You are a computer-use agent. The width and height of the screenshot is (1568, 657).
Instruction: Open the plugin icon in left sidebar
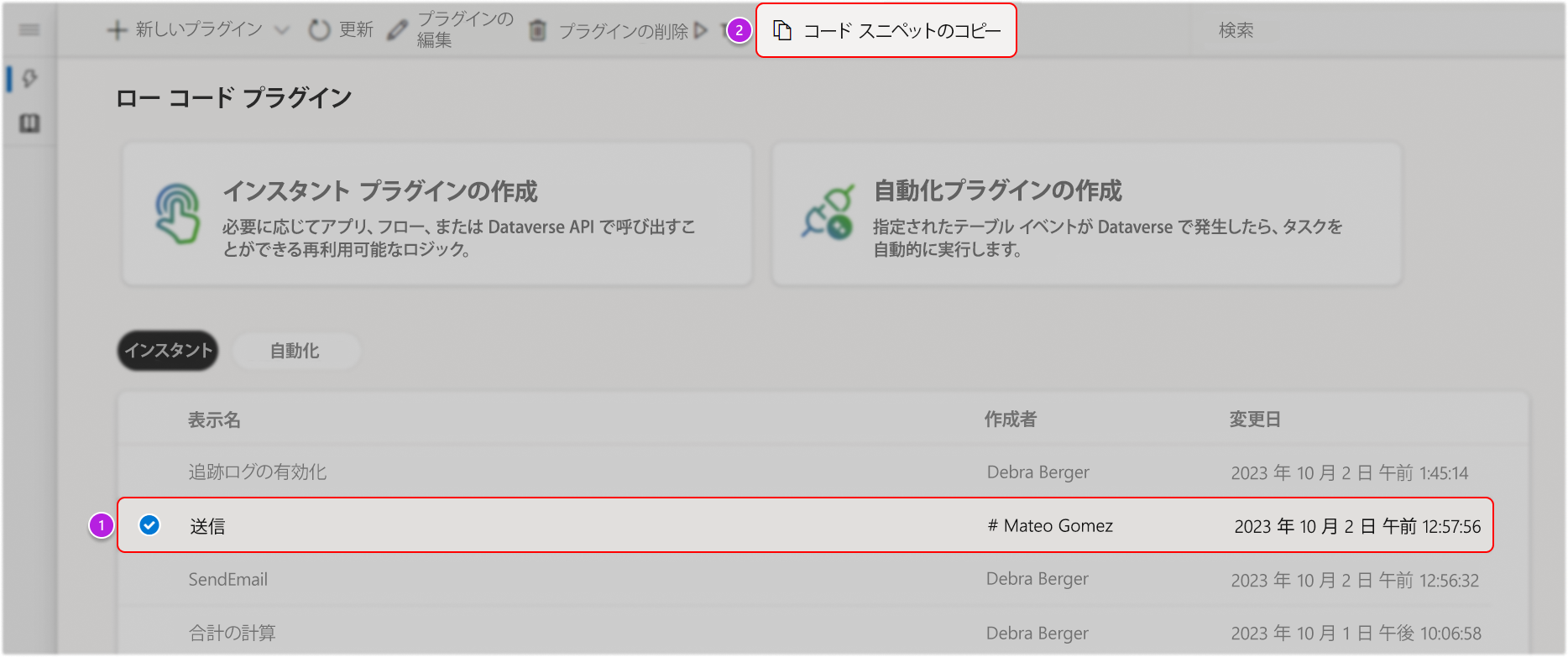(30, 78)
